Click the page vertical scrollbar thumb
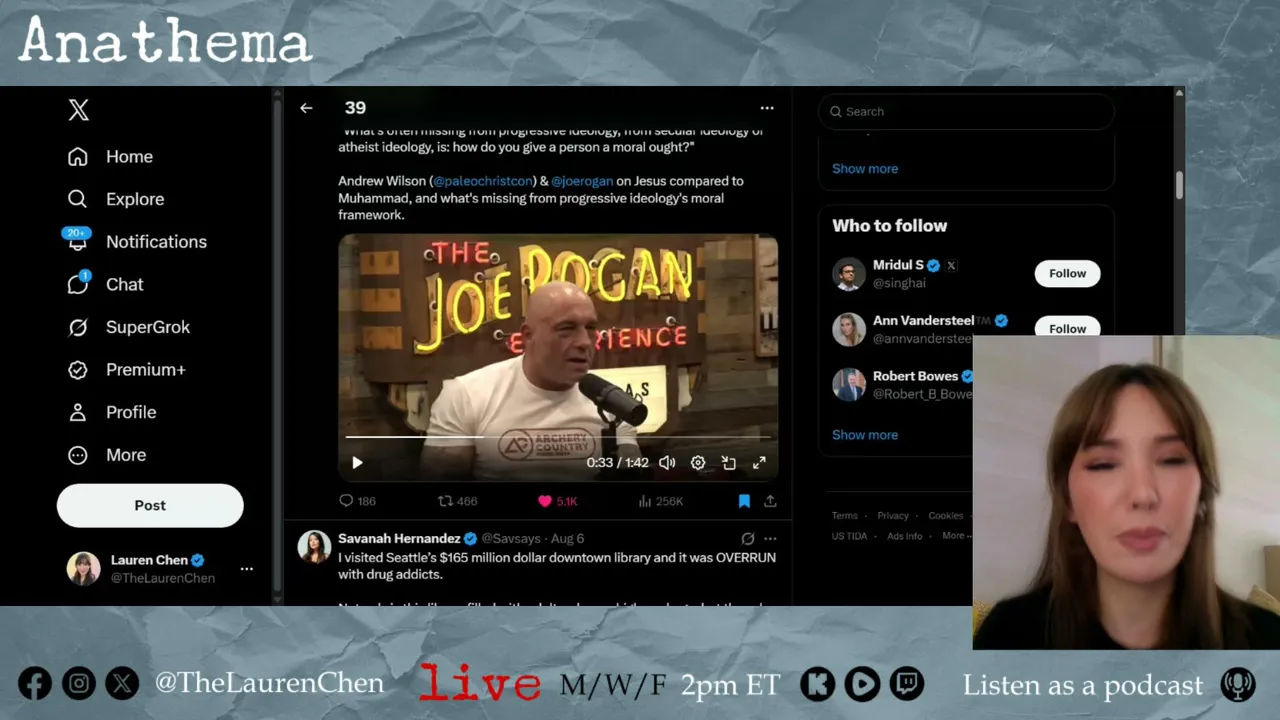 click(x=1179, y=184)
